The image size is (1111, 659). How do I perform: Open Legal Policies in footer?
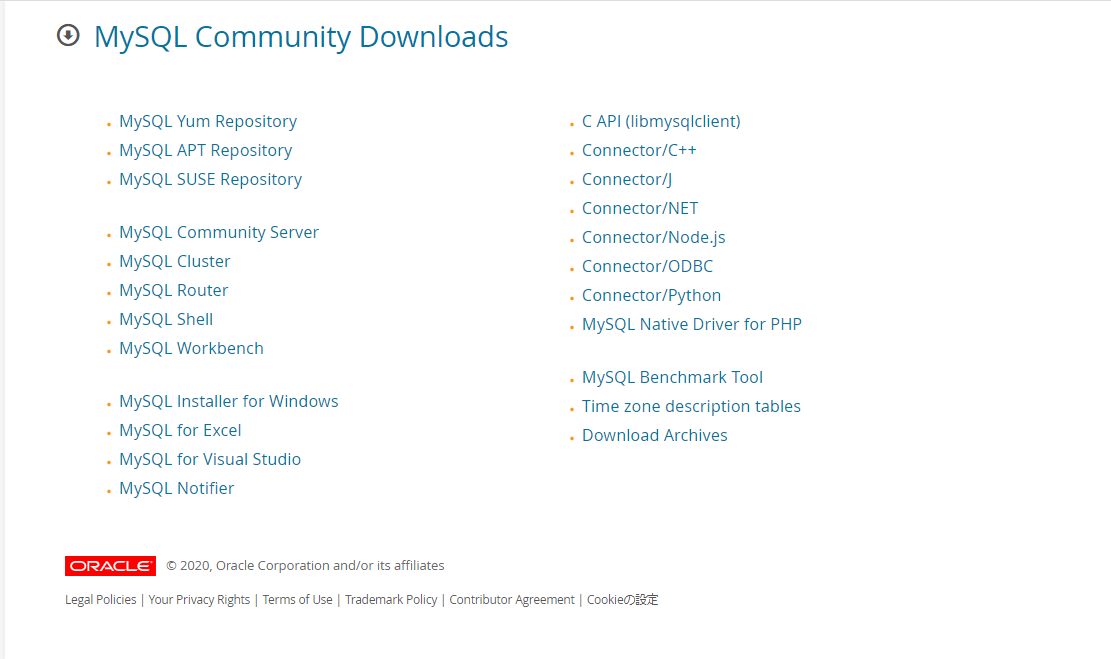click(x=101, y=600)
